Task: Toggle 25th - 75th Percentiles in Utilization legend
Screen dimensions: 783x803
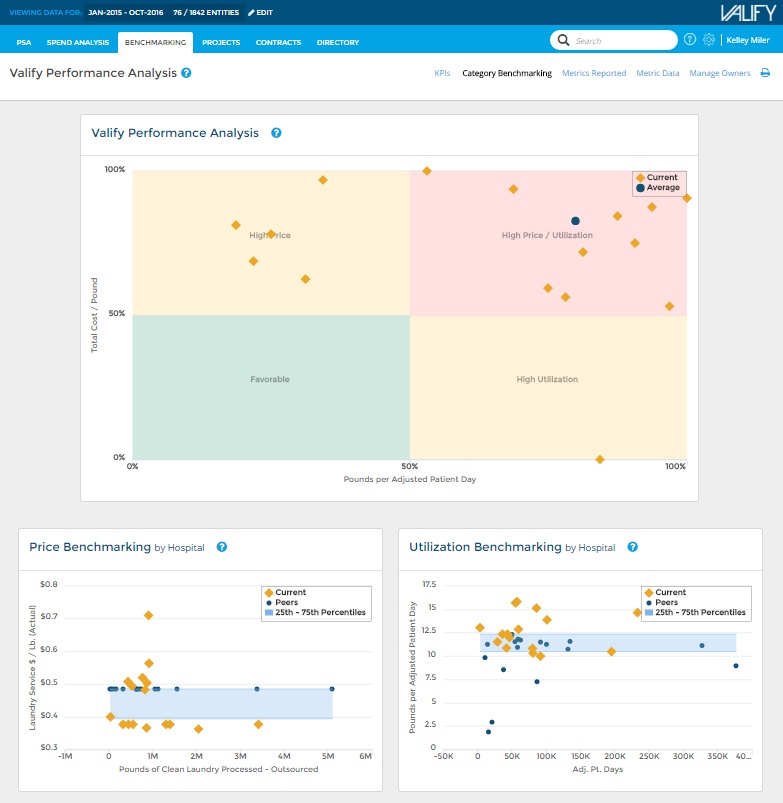Action: [x=695, y=612]
